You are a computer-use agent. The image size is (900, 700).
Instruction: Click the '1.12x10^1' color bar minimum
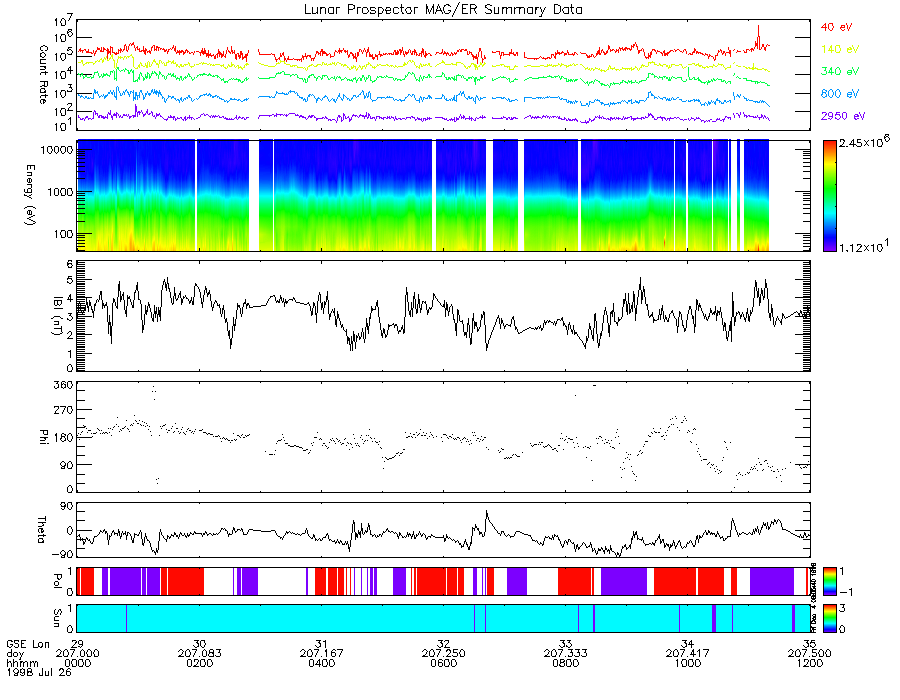[864, 246]
